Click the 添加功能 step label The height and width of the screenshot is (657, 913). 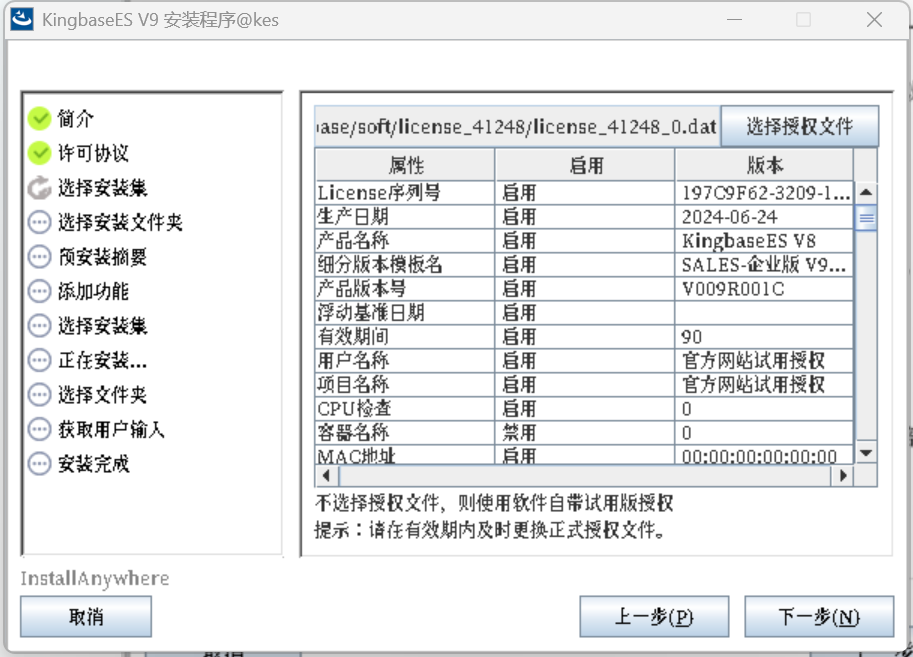93,291
